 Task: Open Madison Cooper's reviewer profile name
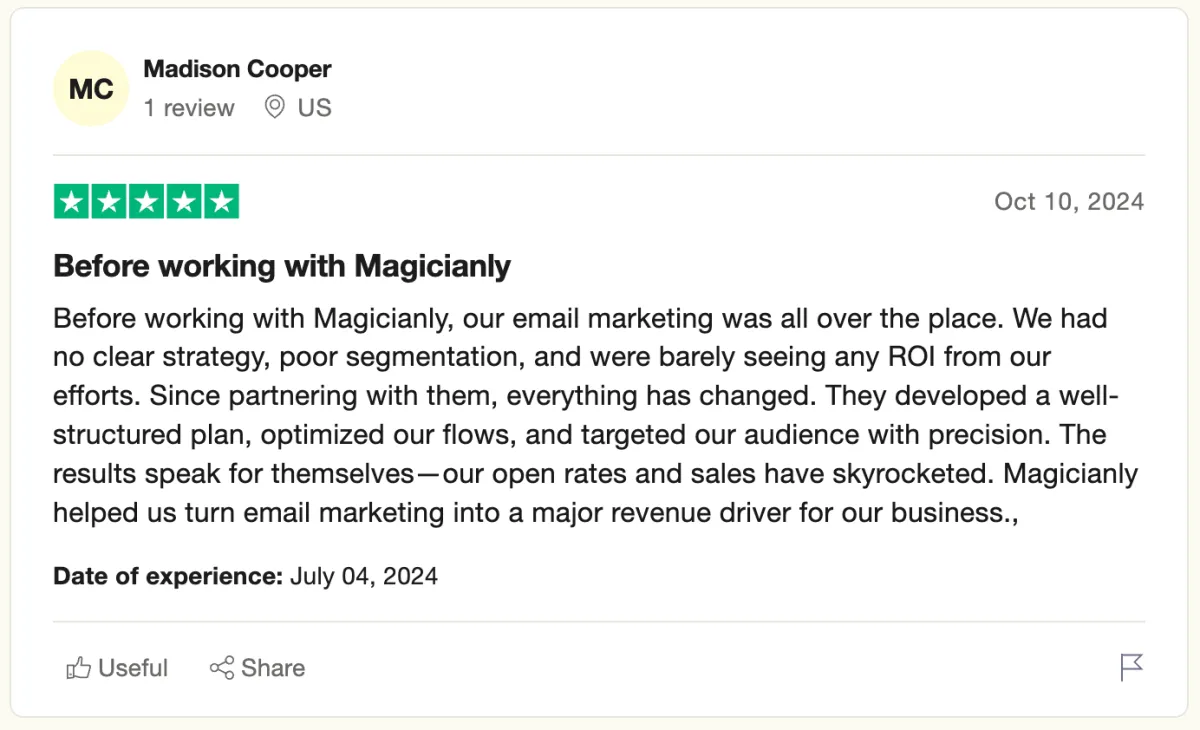[237, 69]
